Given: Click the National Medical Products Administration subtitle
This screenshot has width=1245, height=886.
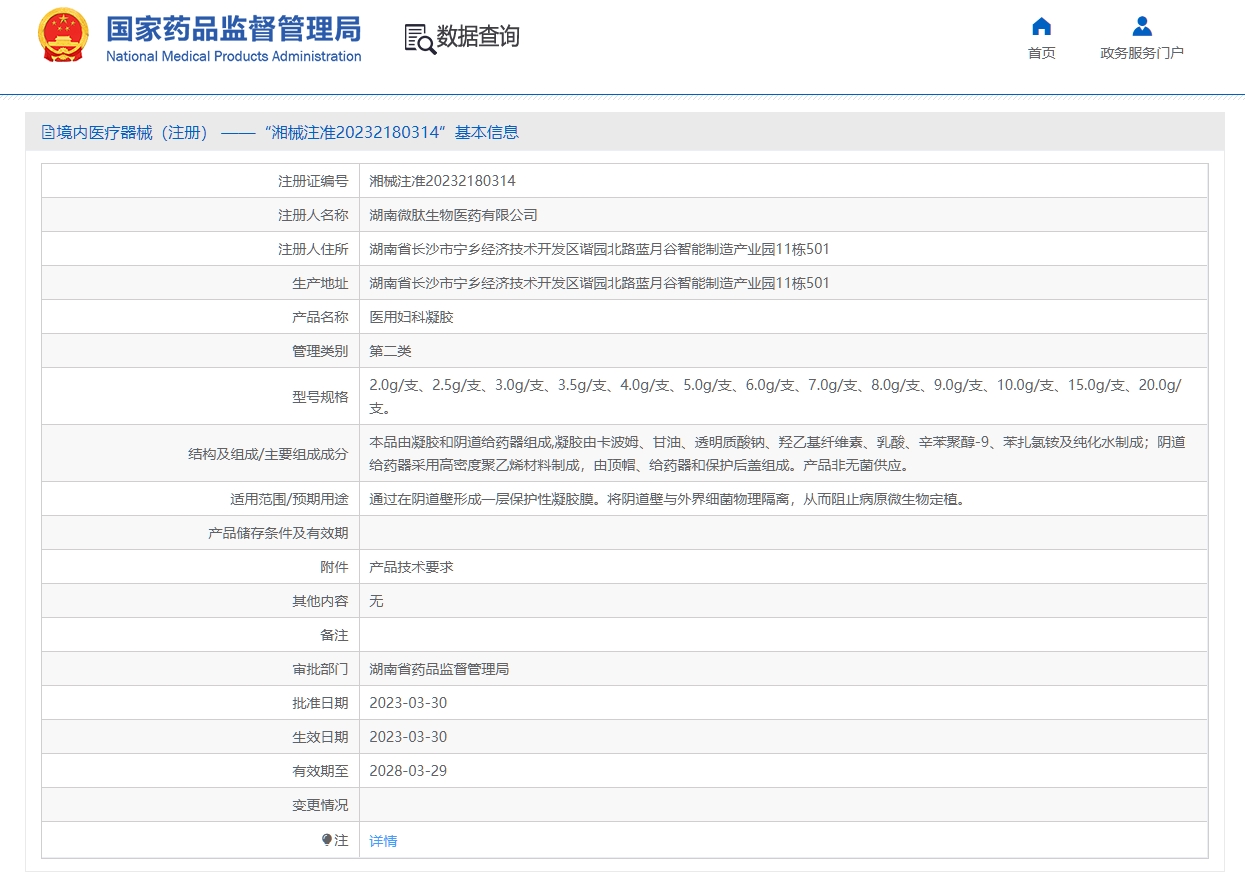Looking at the screenshot, I should [x=233, y=57].
